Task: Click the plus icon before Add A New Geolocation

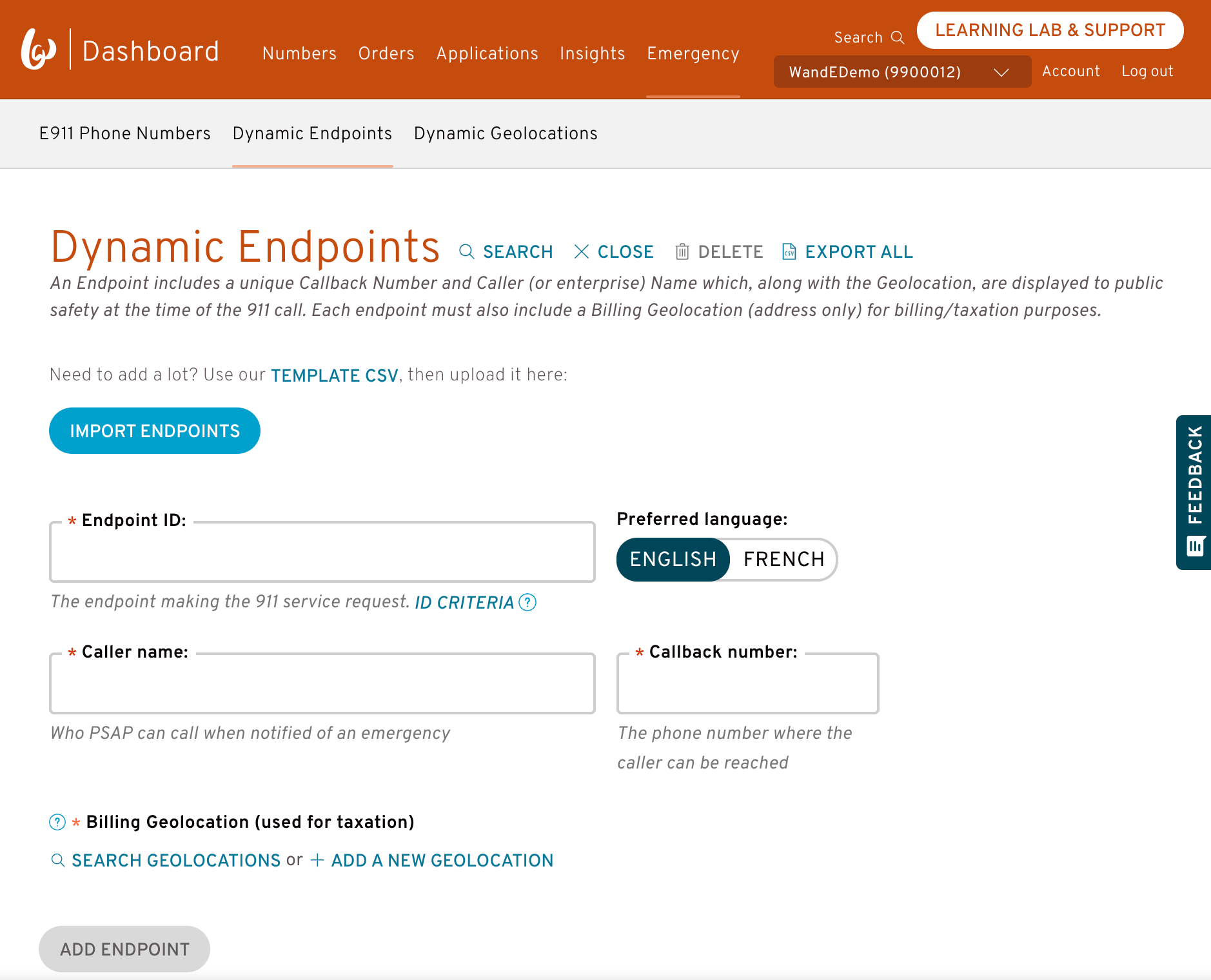Action: (317, 860)
